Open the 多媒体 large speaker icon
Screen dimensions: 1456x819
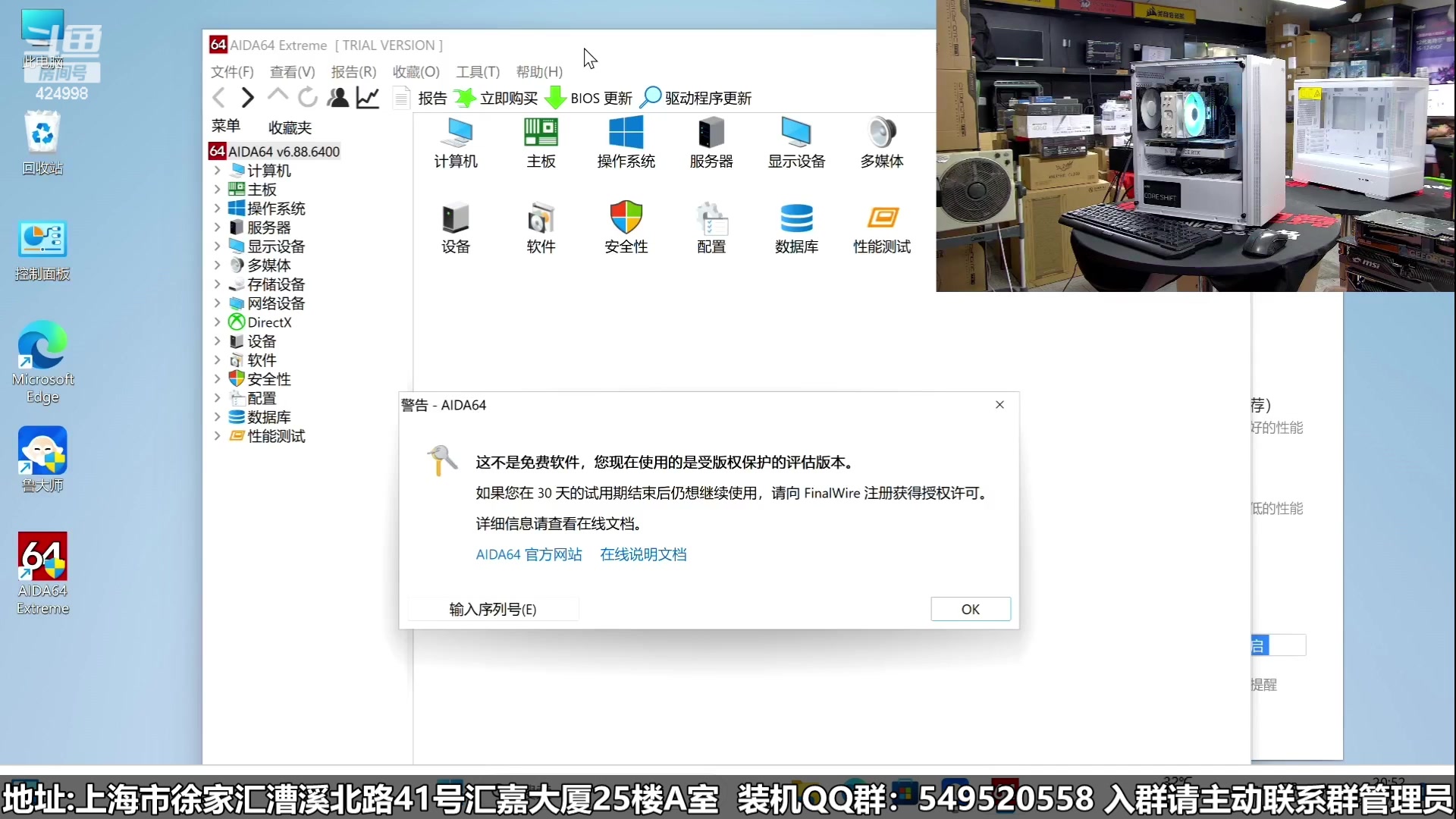[x=882, y=143]
